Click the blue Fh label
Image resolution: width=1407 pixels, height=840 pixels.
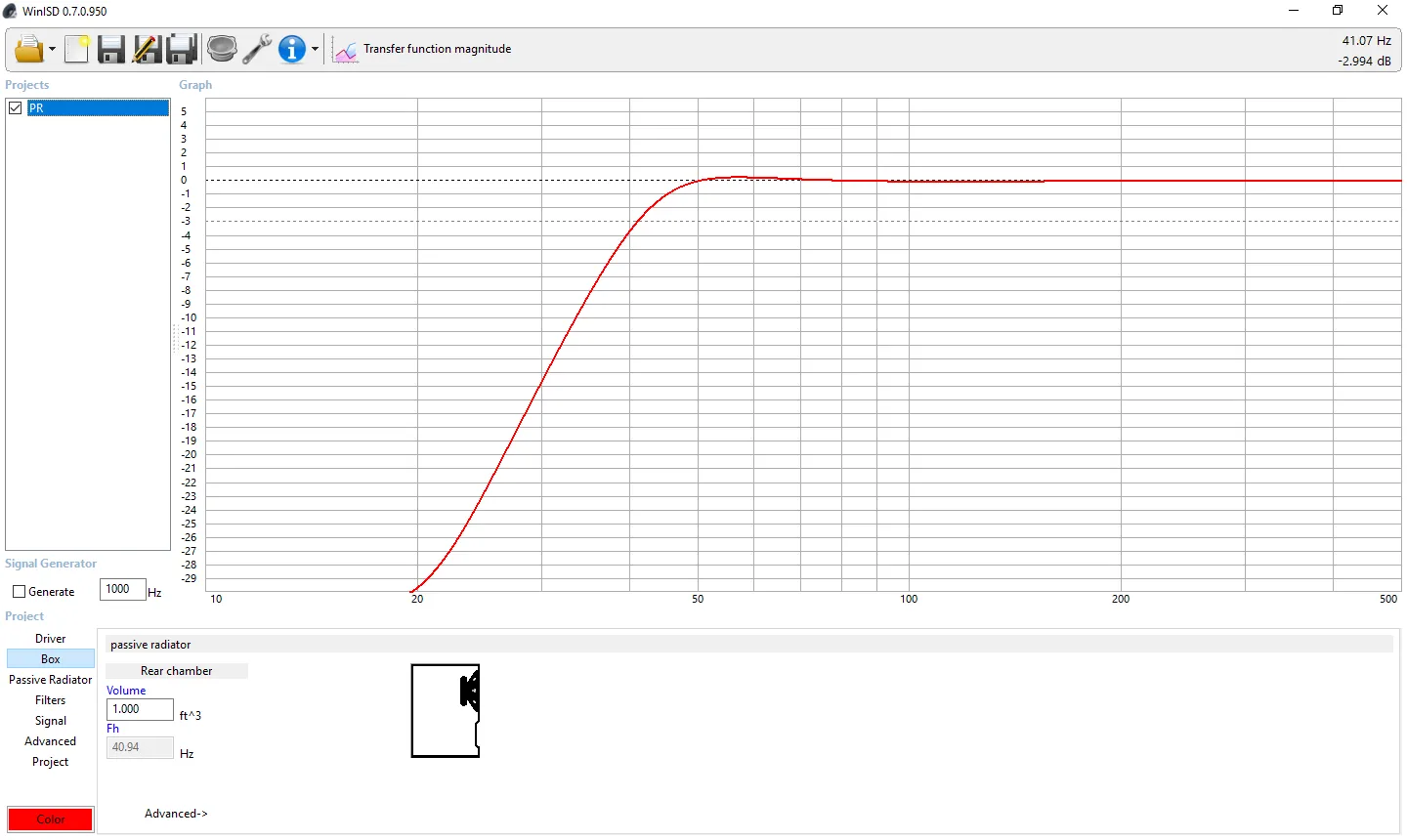(x=113, y=729)
